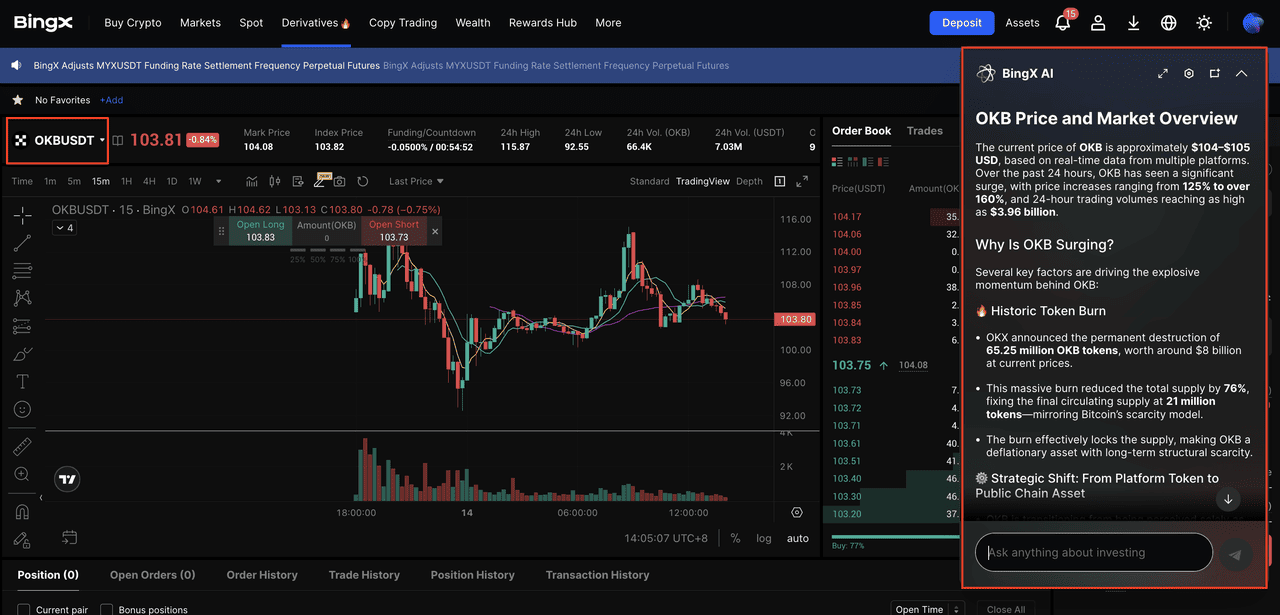Click the download app icon
This screenshot has height=615, width=1280.
tap(1133, 23)
